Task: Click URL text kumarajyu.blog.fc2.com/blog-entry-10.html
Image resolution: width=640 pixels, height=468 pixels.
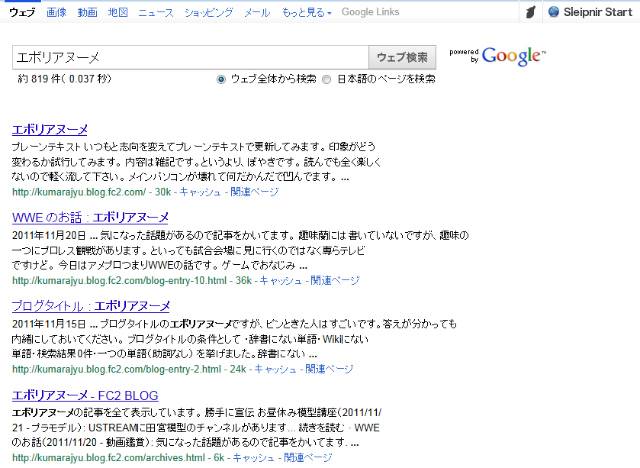Action: click(119, 280)
